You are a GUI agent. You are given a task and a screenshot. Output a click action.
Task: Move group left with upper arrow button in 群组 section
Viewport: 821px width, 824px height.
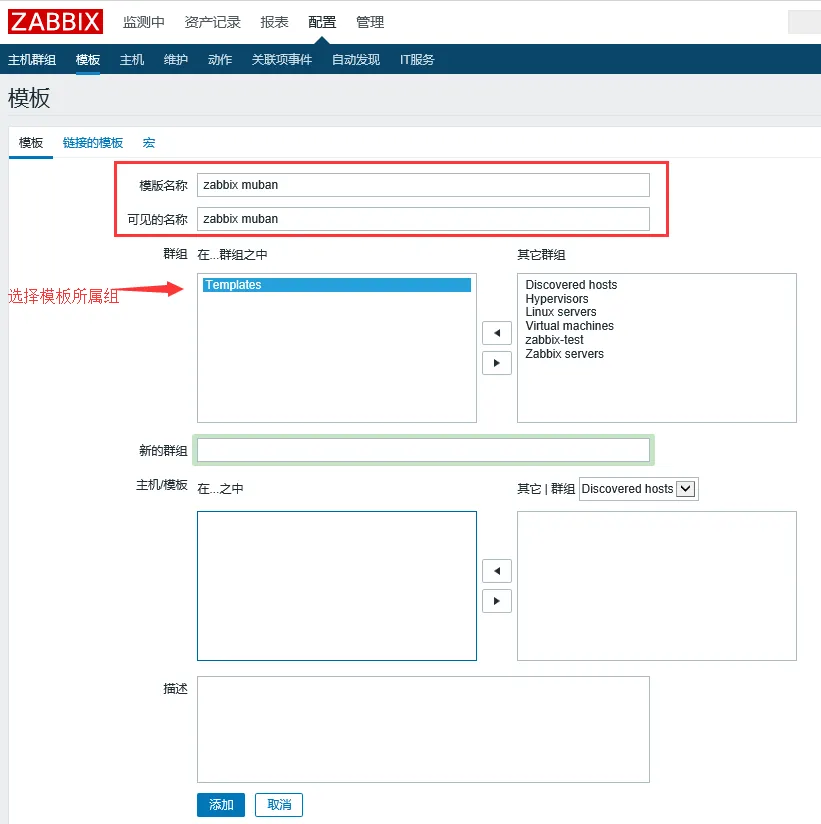[x=497, y=333]
